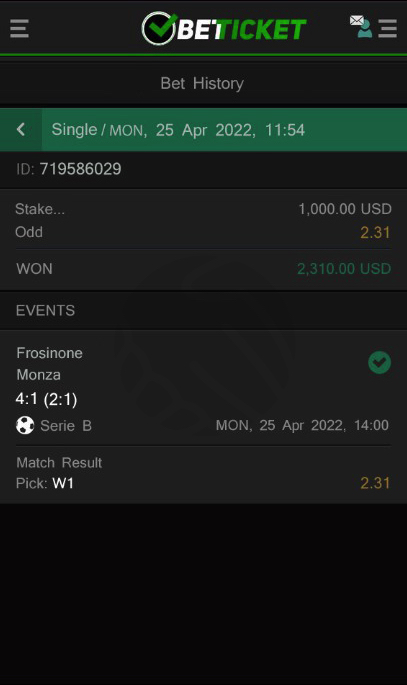Open the left hamburger menu
Image resolution: width=407 pixels, height=685 pixels.
pyautogui.click(x=19, y=29)
